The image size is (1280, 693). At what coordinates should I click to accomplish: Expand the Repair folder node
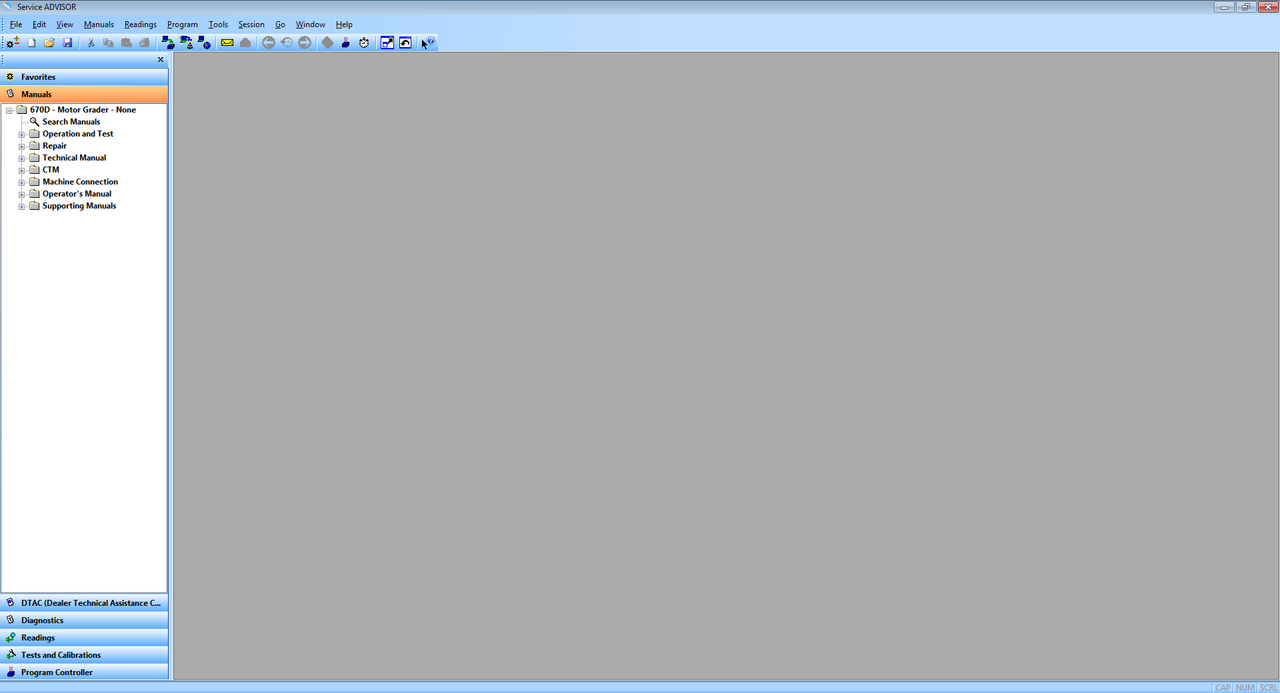click(21, 146)
